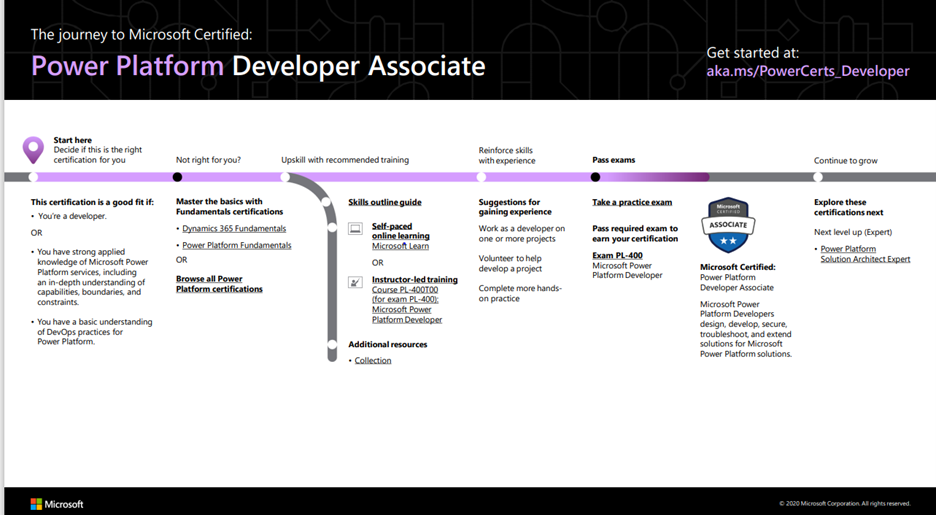Viewport: 936px width, 515px height.
Task: Click the Take a practice exam link
Action: (x=632, y=202)
